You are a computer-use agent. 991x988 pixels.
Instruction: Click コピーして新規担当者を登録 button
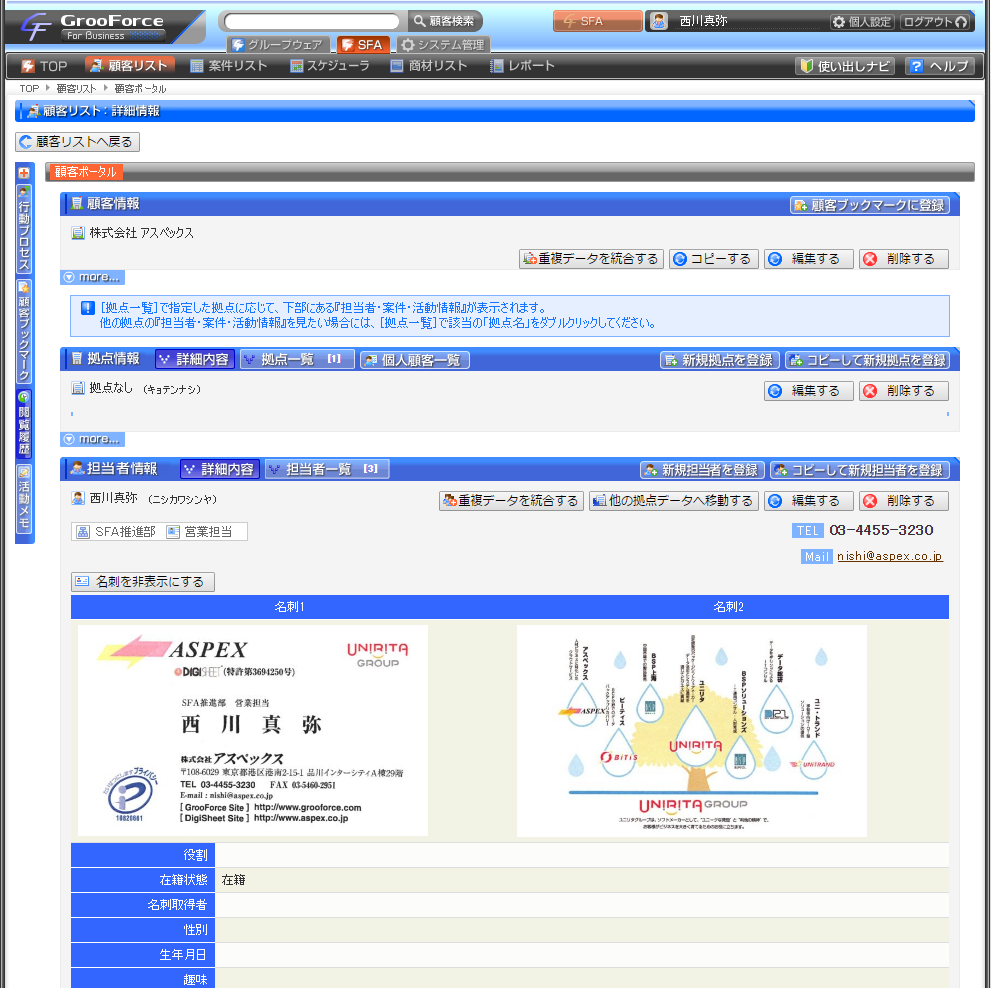pos(860,470)
